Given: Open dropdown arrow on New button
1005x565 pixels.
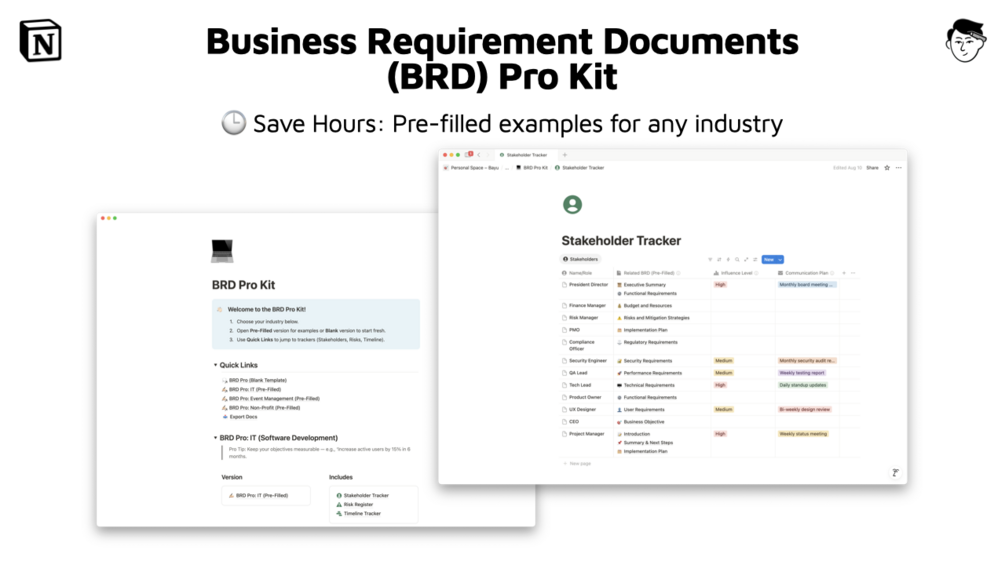Looking at the screenshot, I should click(x=780, y=259).
